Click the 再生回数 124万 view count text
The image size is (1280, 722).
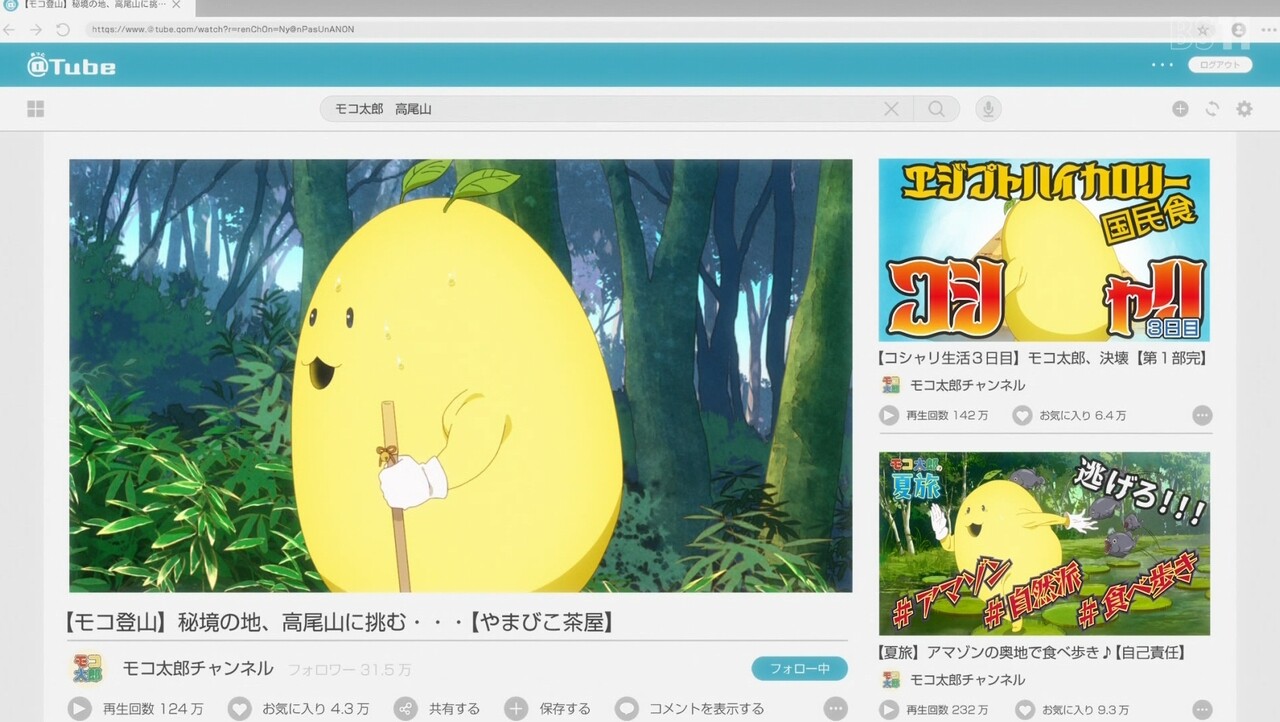153,709
